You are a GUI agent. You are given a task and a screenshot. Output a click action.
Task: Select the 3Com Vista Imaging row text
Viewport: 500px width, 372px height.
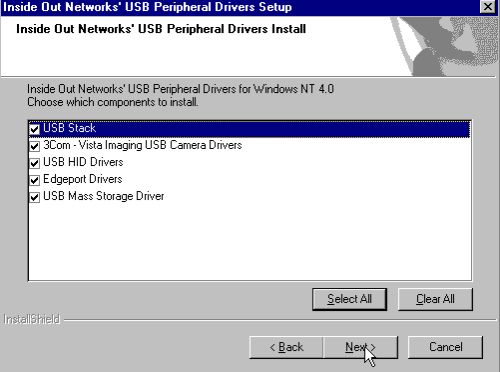point(143,145)
